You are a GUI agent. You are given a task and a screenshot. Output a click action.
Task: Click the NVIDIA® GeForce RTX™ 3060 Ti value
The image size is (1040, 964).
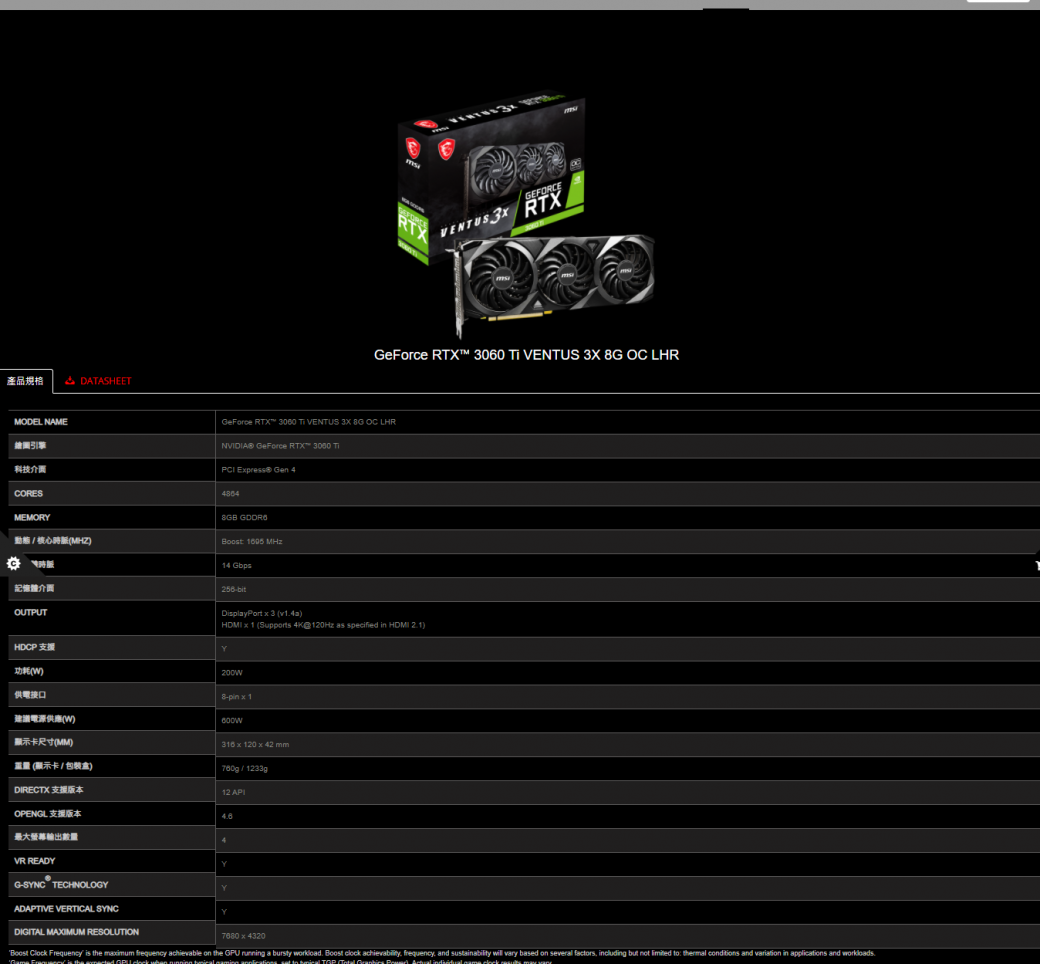click(281, 446)
